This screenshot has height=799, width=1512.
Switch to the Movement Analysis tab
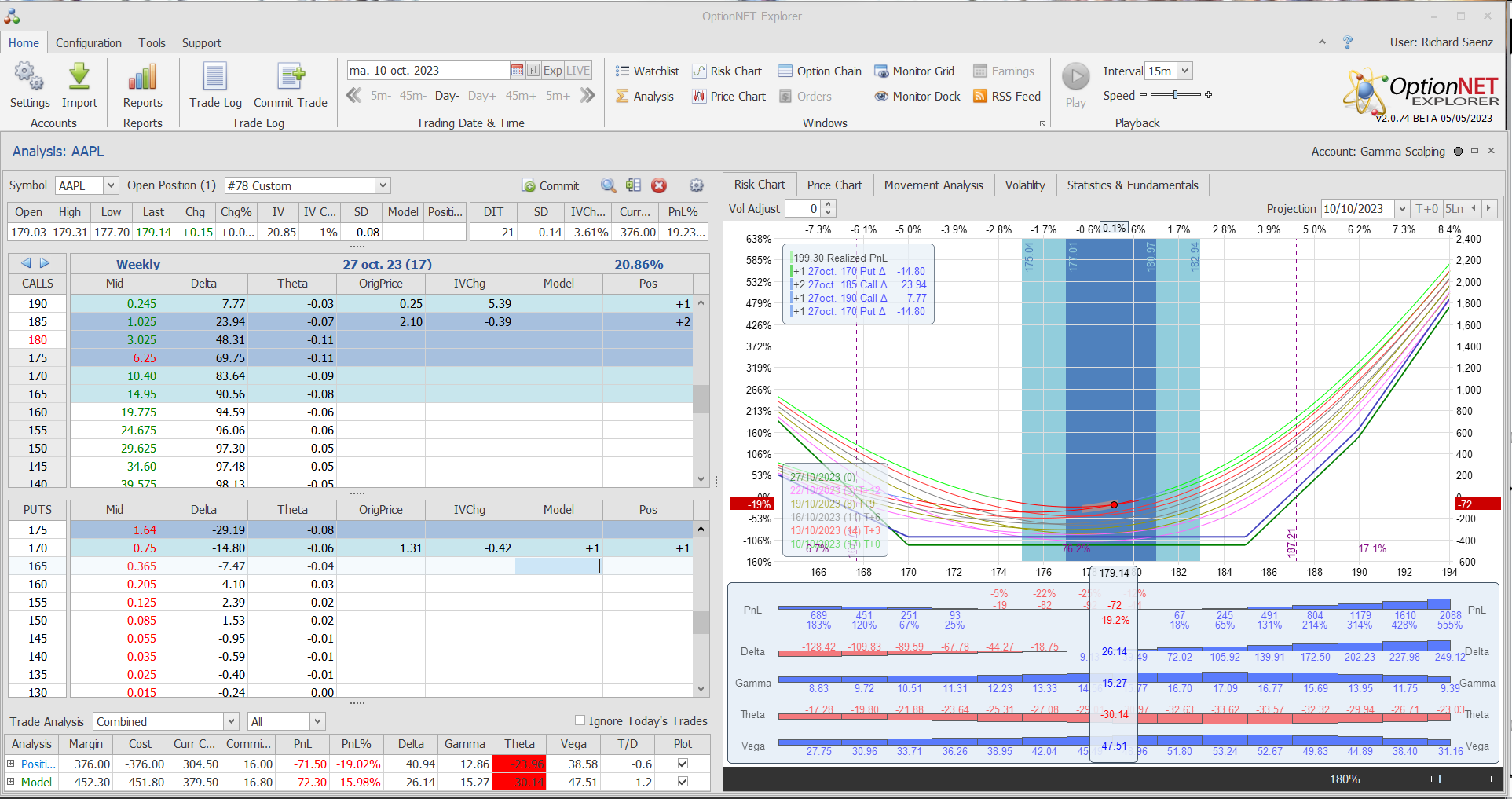point(933,185)
